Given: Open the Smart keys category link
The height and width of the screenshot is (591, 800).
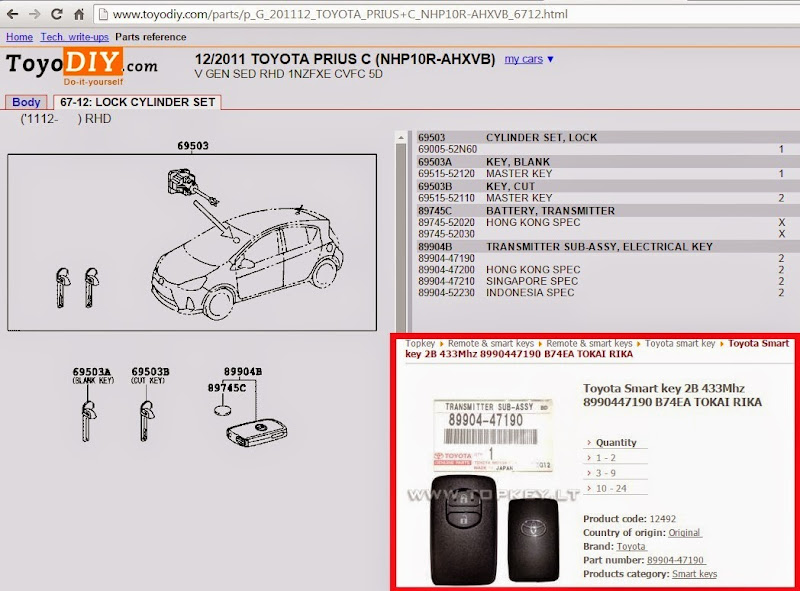Looking at the screenshot, I should point(694,574).
